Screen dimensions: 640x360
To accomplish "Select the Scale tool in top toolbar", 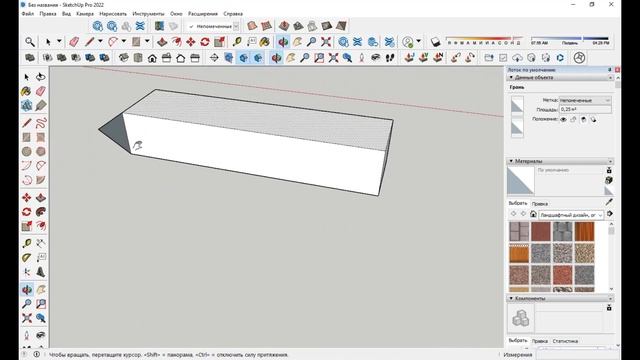I will [220, 42].
